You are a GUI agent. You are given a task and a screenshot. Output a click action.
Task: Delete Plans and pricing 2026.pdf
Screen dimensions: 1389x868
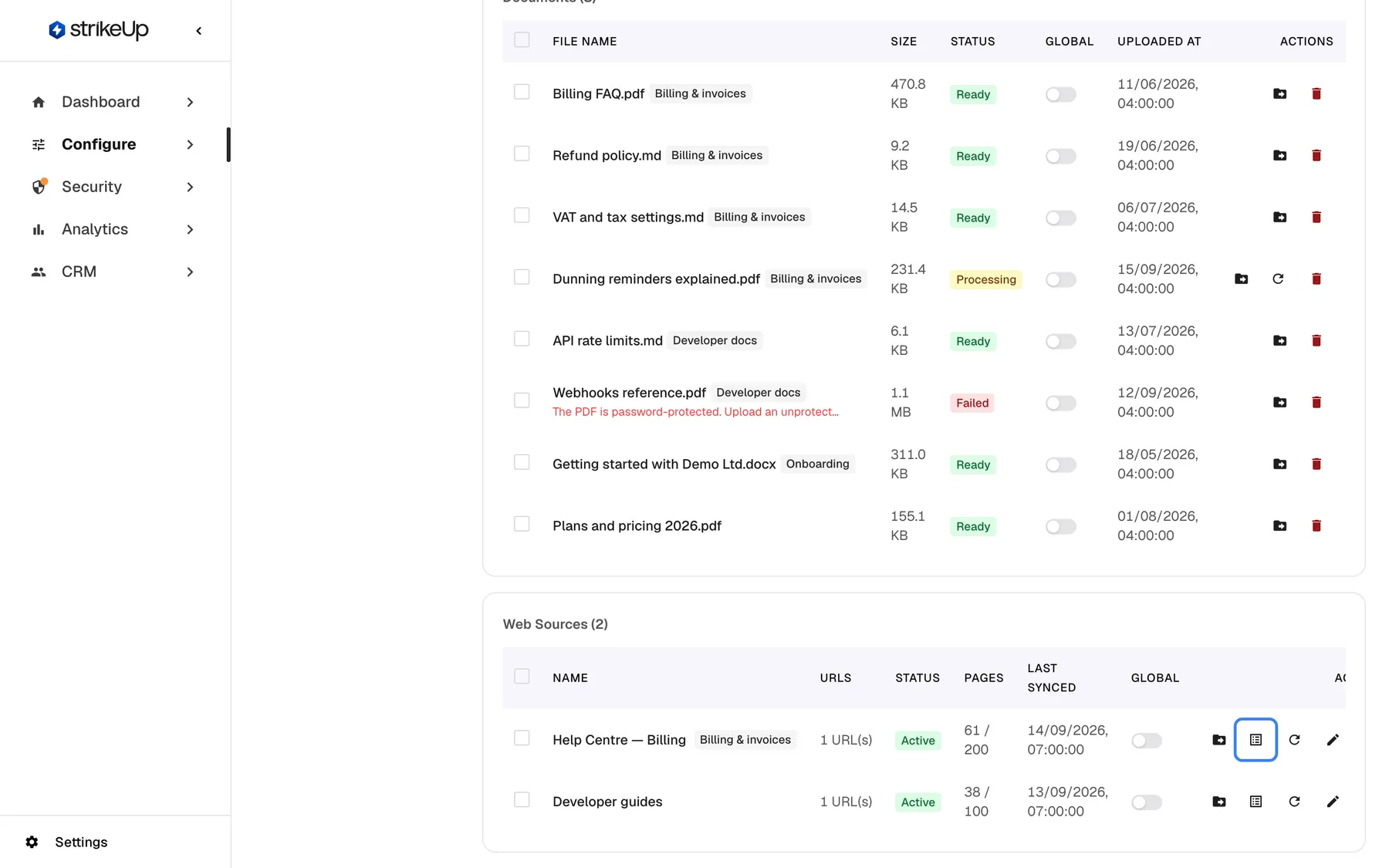[x=1316, y=525]
